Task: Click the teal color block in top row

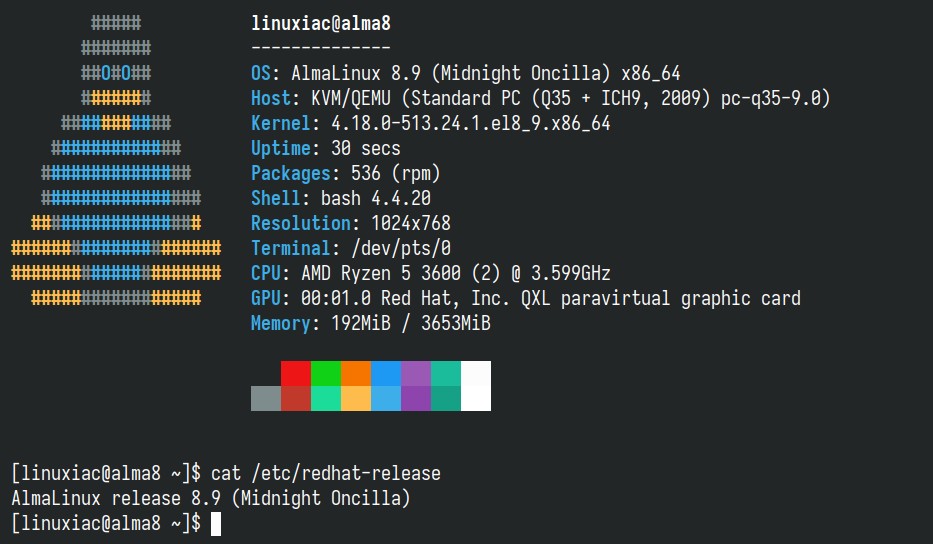Action: pyautogui.click(x=446, y=373)
